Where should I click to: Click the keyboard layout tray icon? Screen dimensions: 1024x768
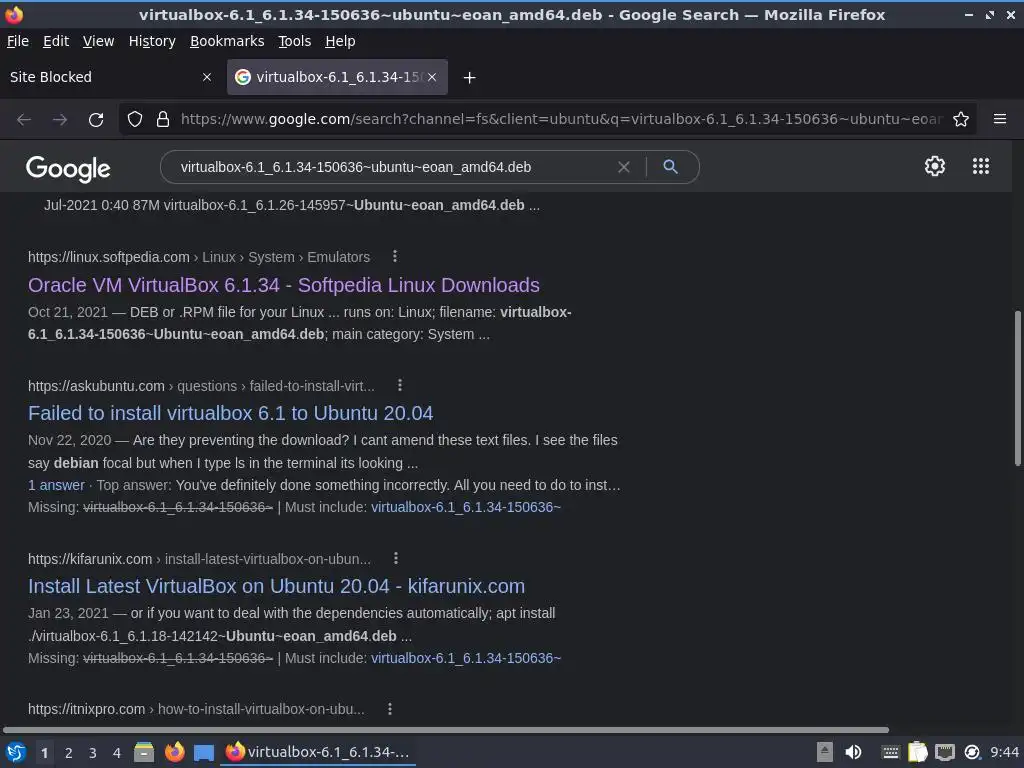(890, 752)
